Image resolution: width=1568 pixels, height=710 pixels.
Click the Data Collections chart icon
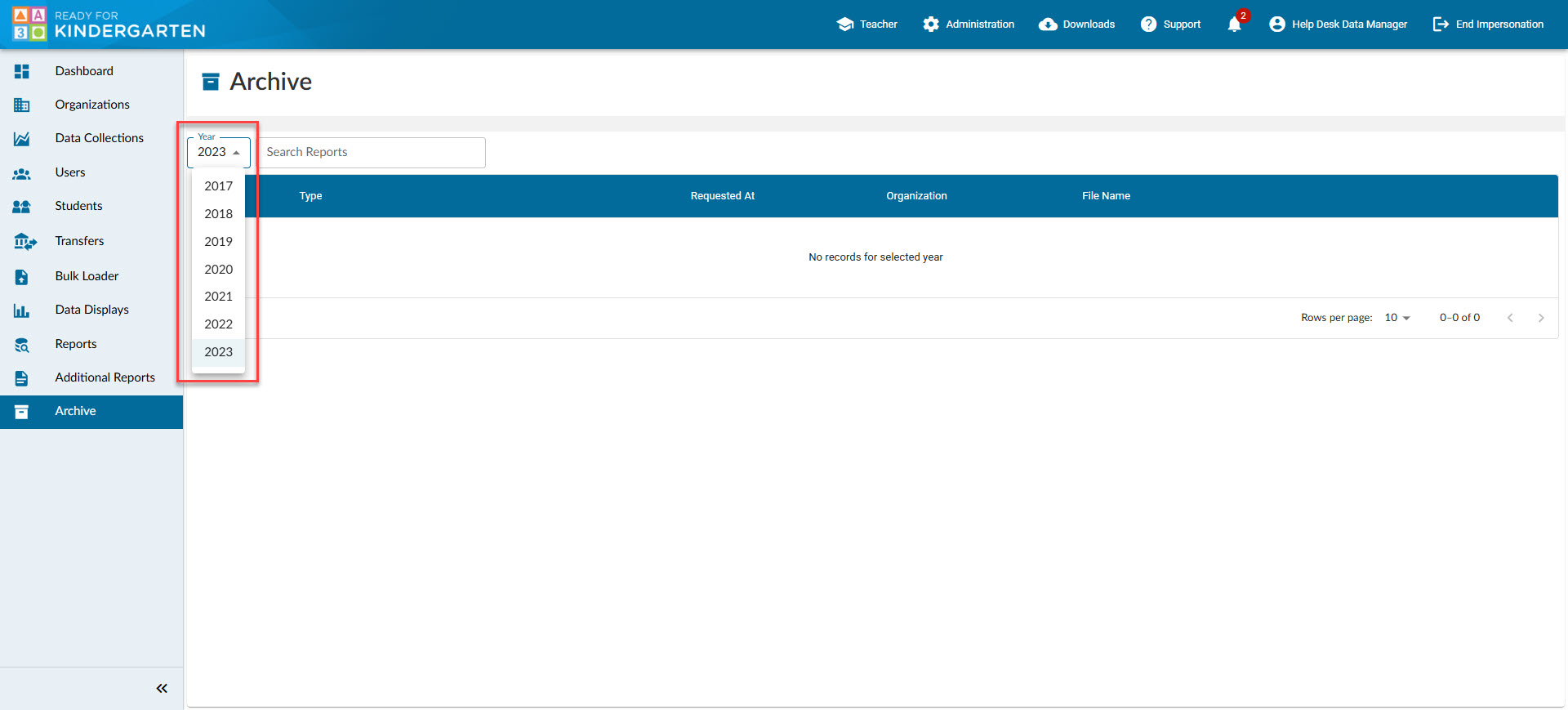coord(22,139)
